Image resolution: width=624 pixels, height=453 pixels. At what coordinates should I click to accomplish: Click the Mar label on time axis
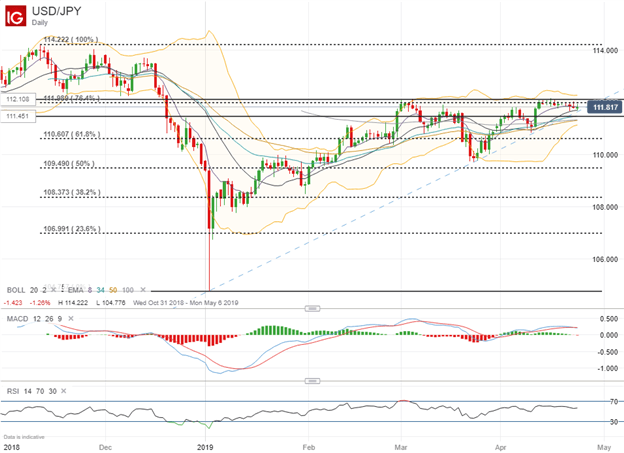tap(401, 447)
